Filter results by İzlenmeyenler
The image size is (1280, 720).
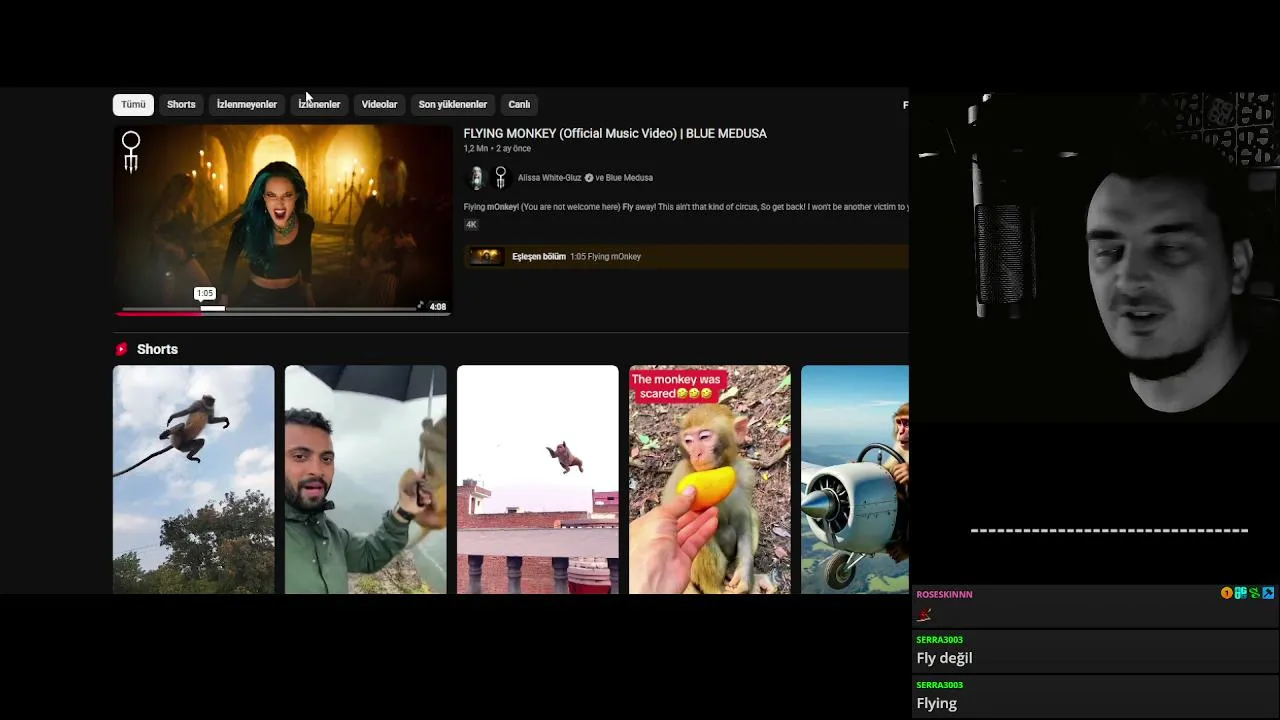(247, 104)
